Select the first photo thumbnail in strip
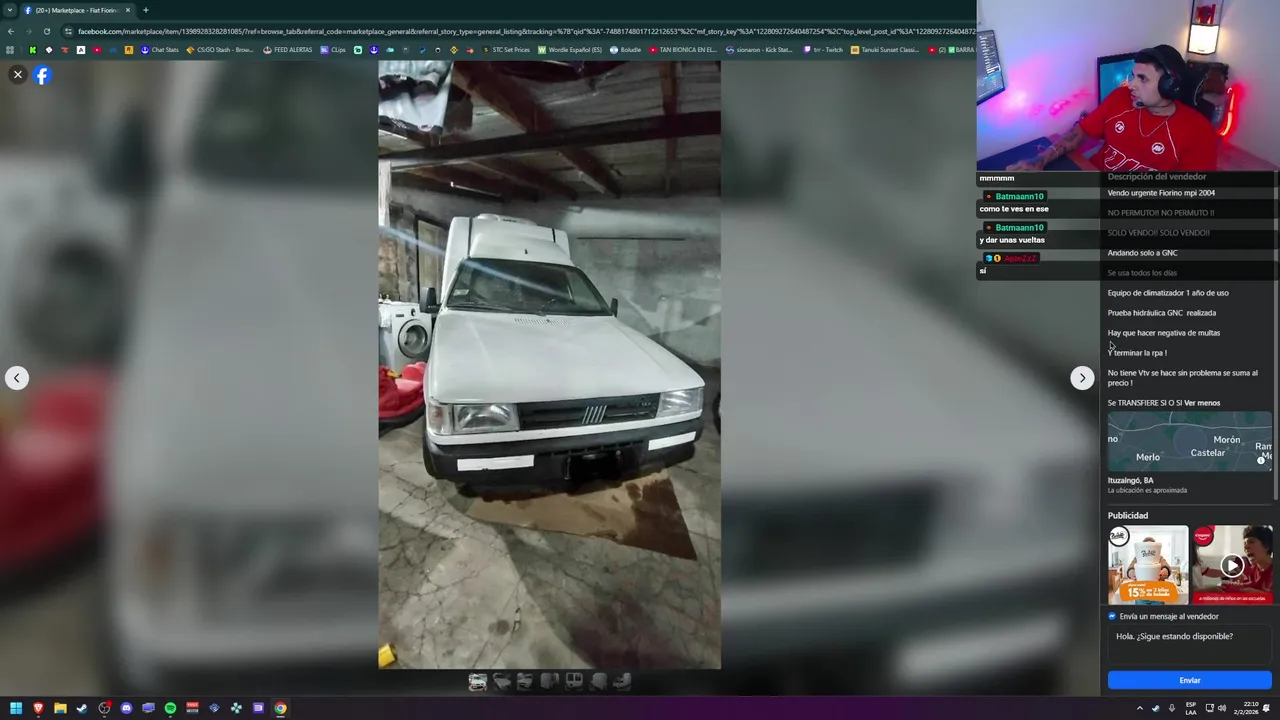Image resolution: width=1280 pixels, height=720 pixels. point(478,682)
